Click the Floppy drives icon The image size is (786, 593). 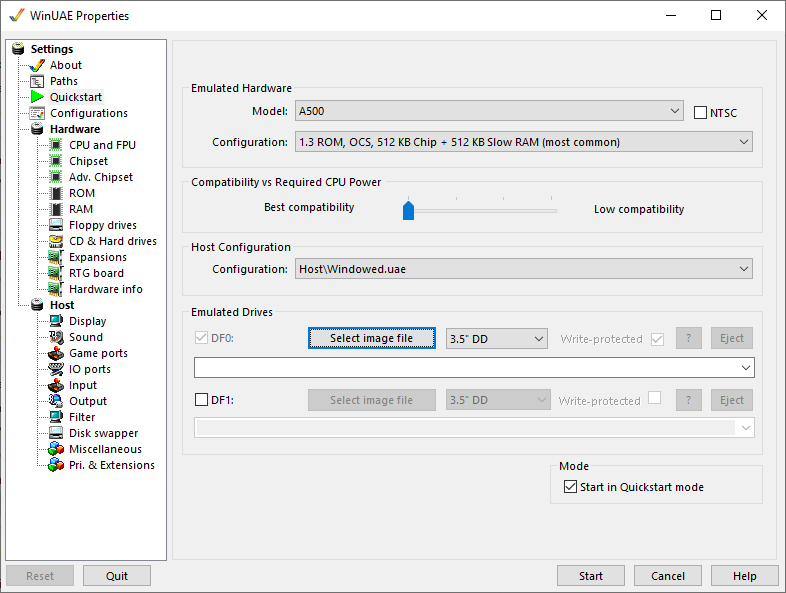click(x=56, y=225)
